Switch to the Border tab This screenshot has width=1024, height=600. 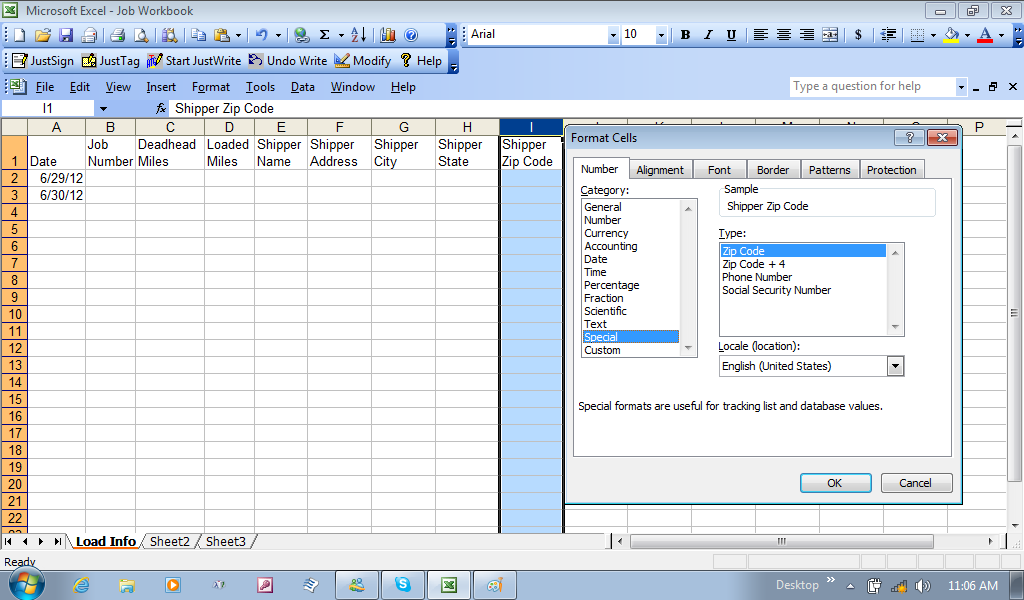[x=772, y=170]
